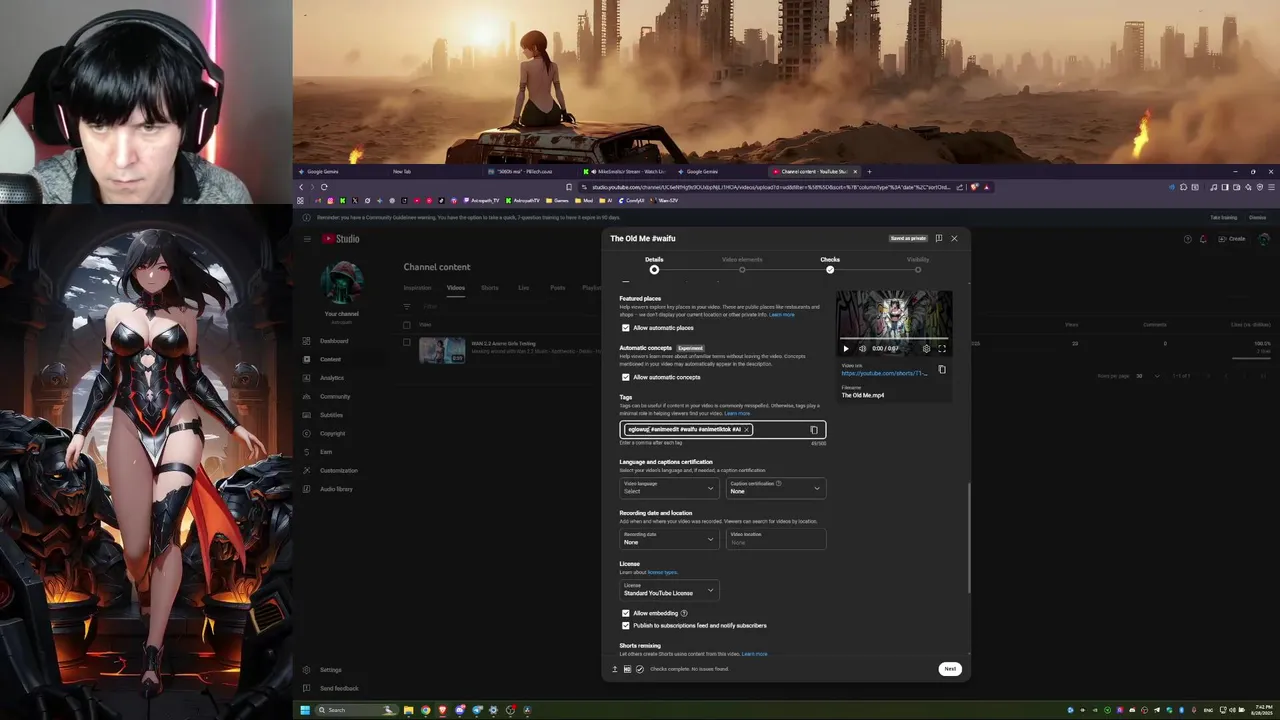1280x720 pixels.
Task: Tick the select-all checkbox in video table header
Action: pos(406,325)
